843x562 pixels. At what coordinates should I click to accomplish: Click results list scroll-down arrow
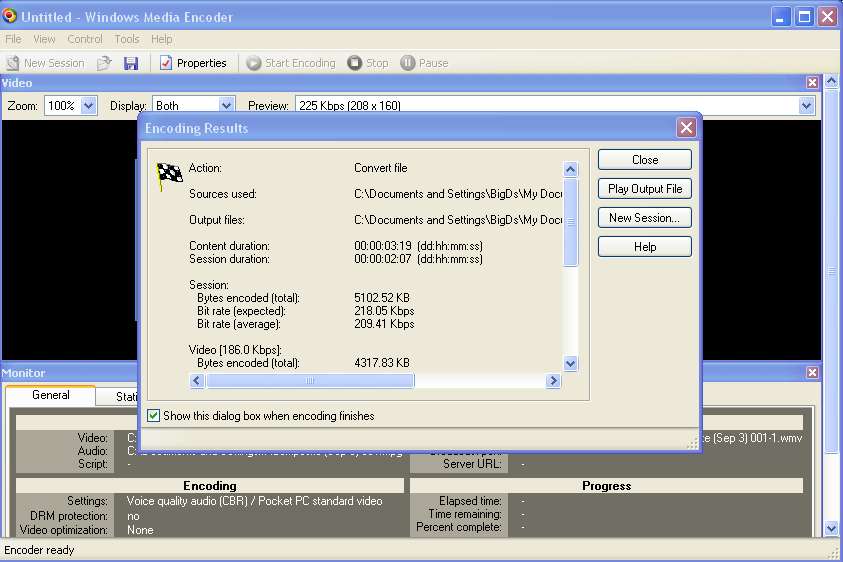570,364
